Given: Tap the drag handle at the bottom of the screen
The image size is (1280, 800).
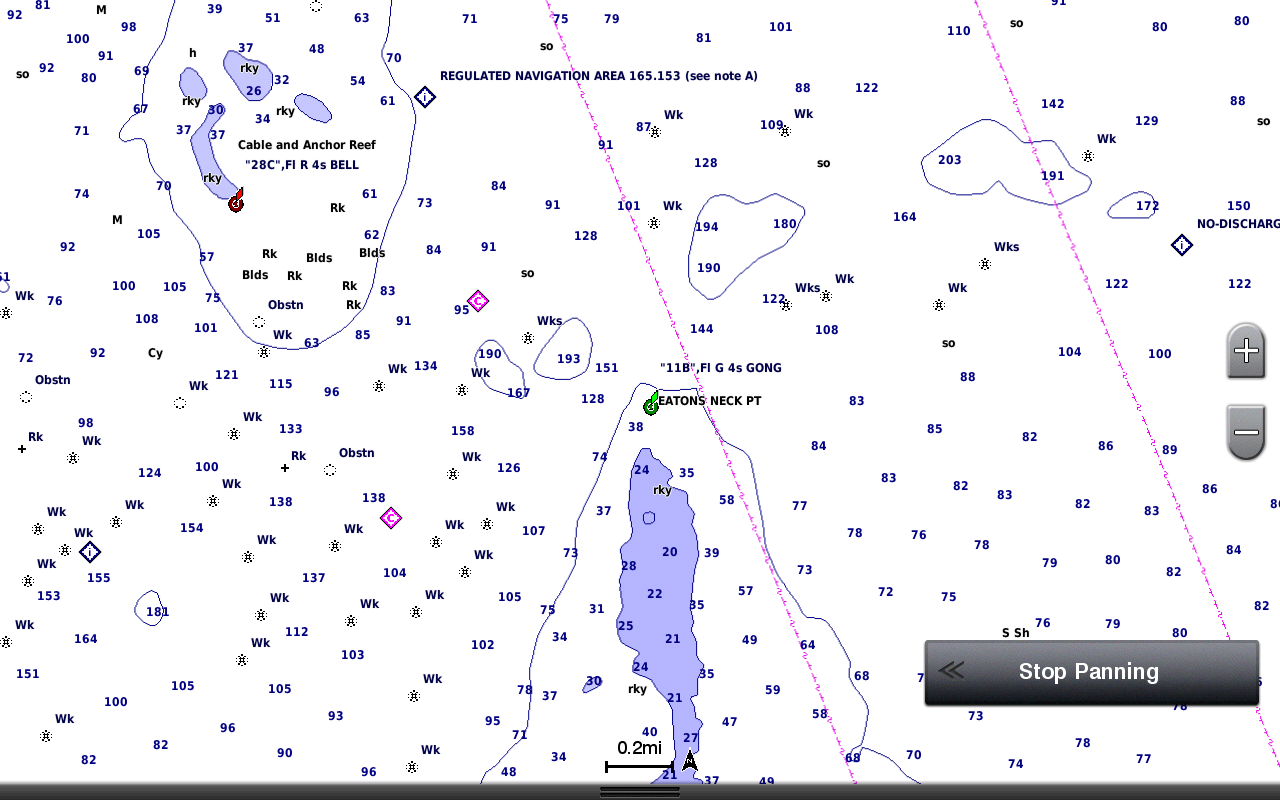Looking at the screenshot, I should (640, 792).
